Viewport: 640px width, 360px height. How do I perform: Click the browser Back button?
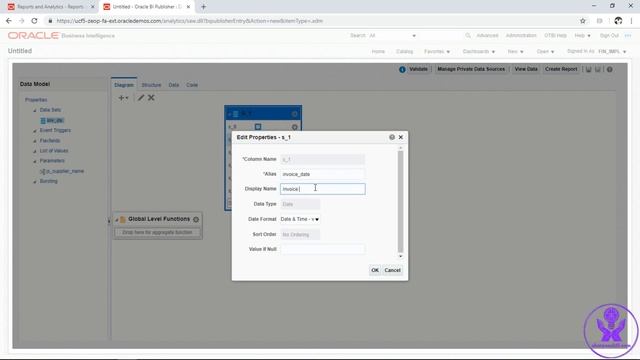click(x=9, y=21)
